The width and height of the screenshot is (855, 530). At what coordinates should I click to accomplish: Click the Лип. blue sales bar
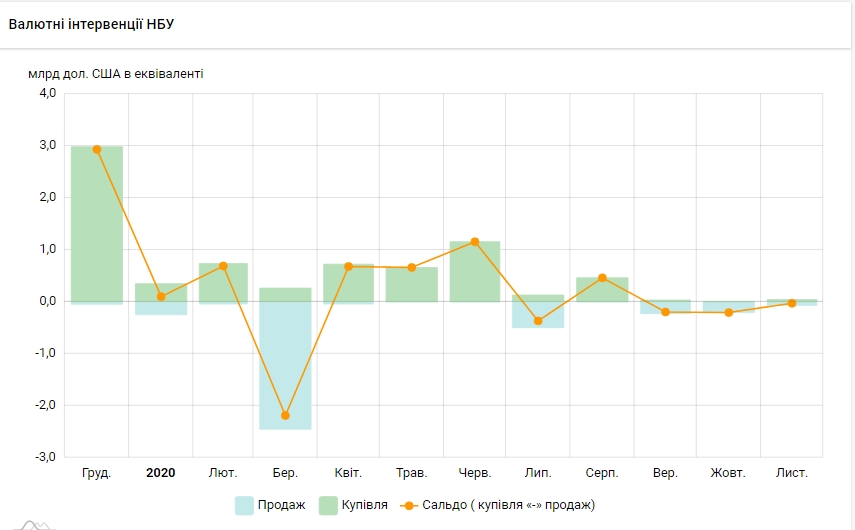coord(538,315)
